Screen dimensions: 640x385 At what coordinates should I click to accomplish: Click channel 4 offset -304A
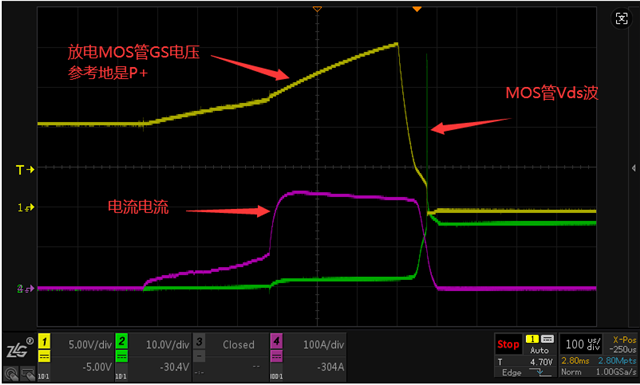point(331,367)
